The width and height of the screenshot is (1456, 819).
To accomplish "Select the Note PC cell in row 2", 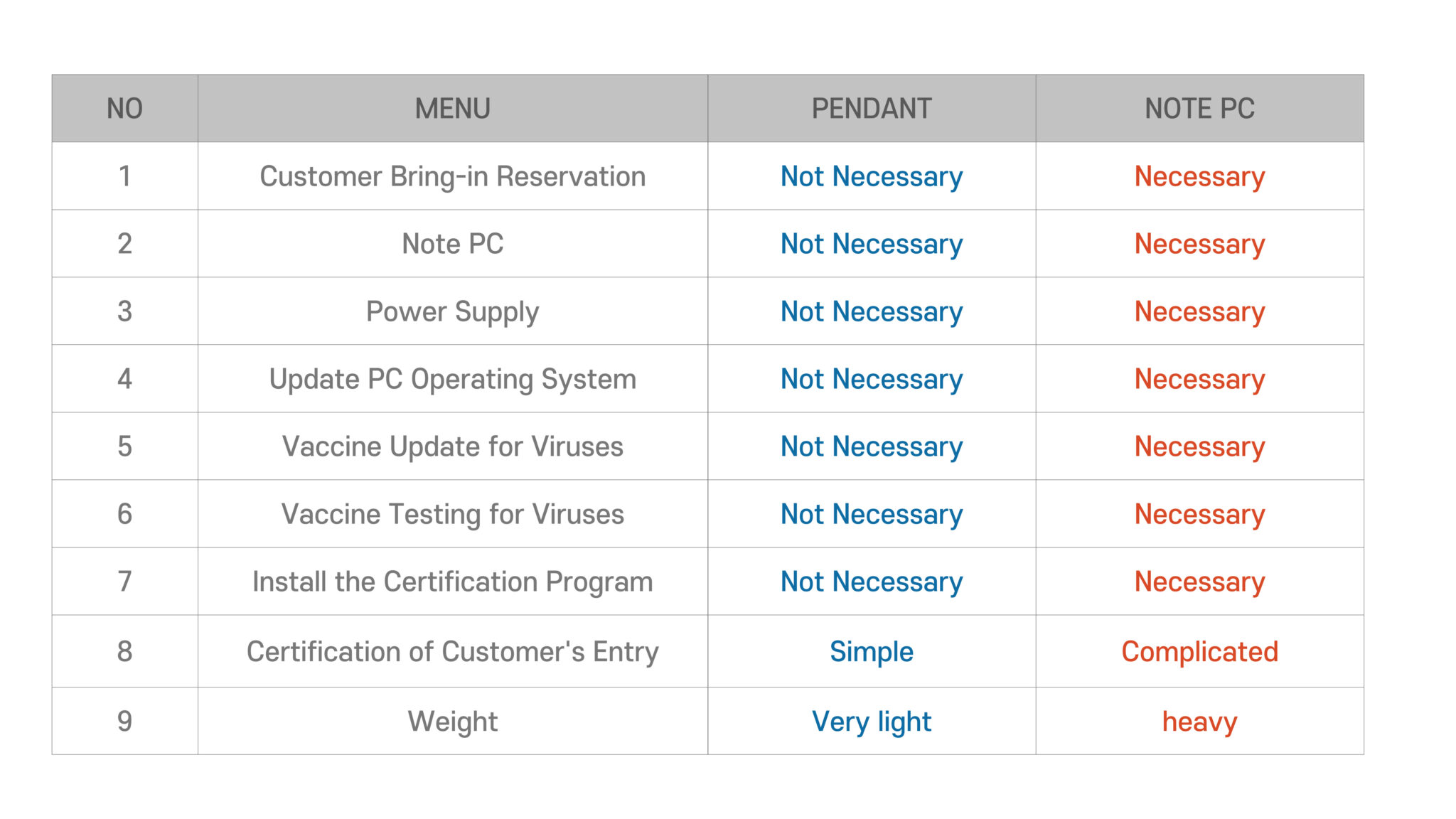I will point(453,244).
